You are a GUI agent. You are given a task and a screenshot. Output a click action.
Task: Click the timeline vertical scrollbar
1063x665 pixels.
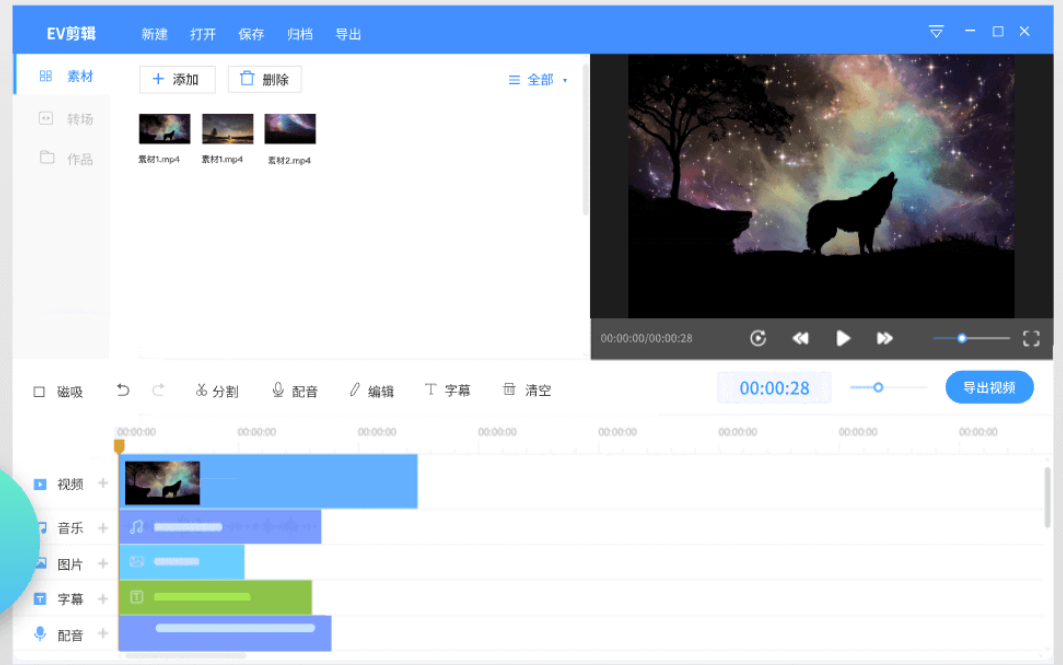[1047, 497]
